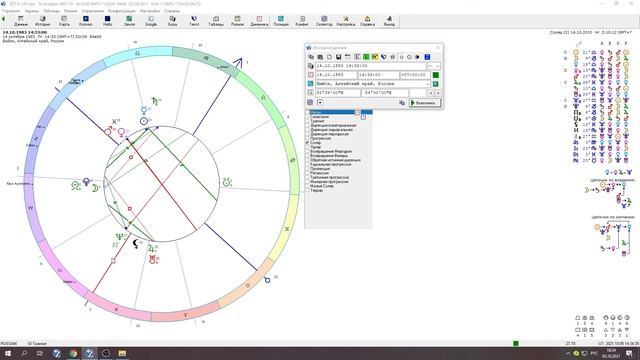Click the filled black circle icon in dialog
The width and height of the screenshot is (640, 360).
pyautogui.click(x=418, y=57)
